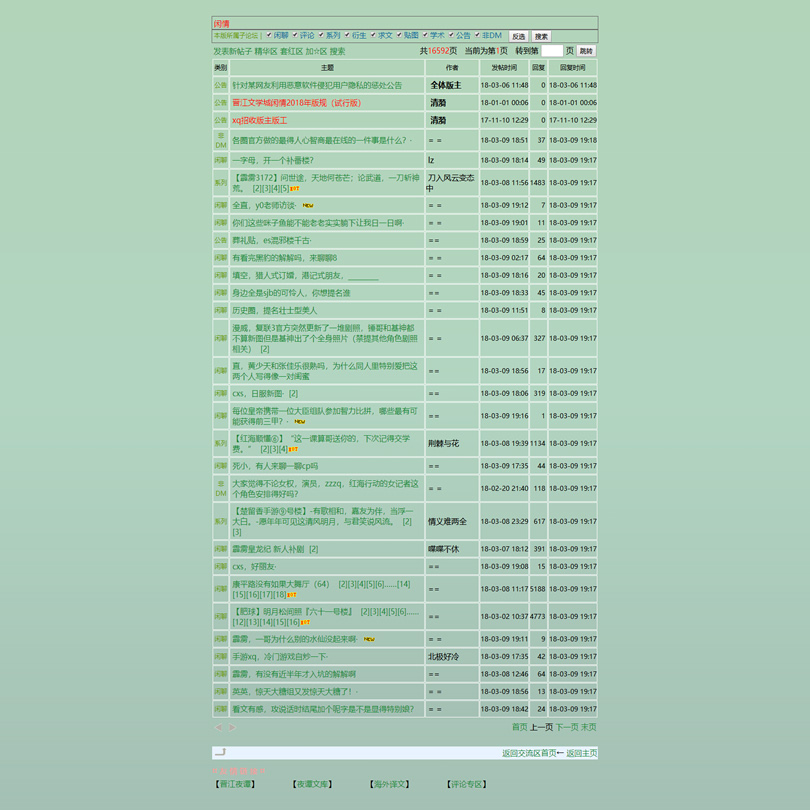Click the 发帖时间 column header
Image resolution: width=810 pixels, height=810 pixels.
pyautogui.click(x=504, y=68)
